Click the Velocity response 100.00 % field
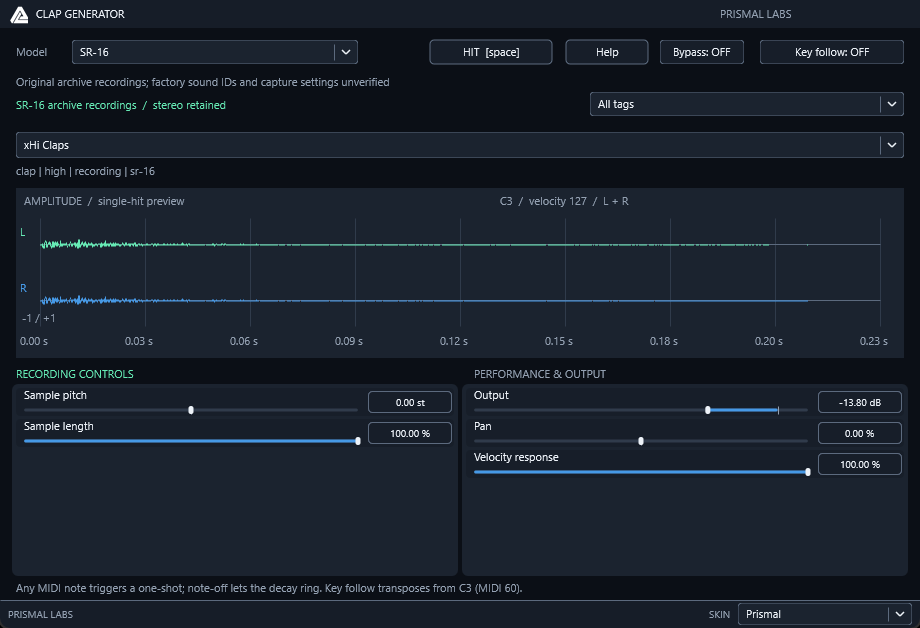 click(x=860, y=464)
